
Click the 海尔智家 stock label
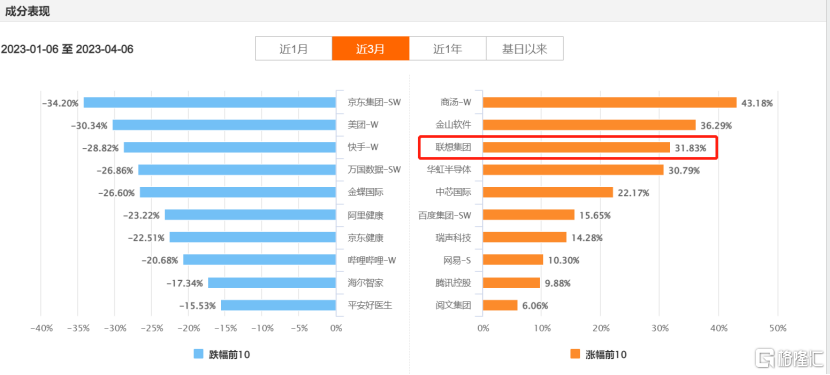(x=365, y=283)
